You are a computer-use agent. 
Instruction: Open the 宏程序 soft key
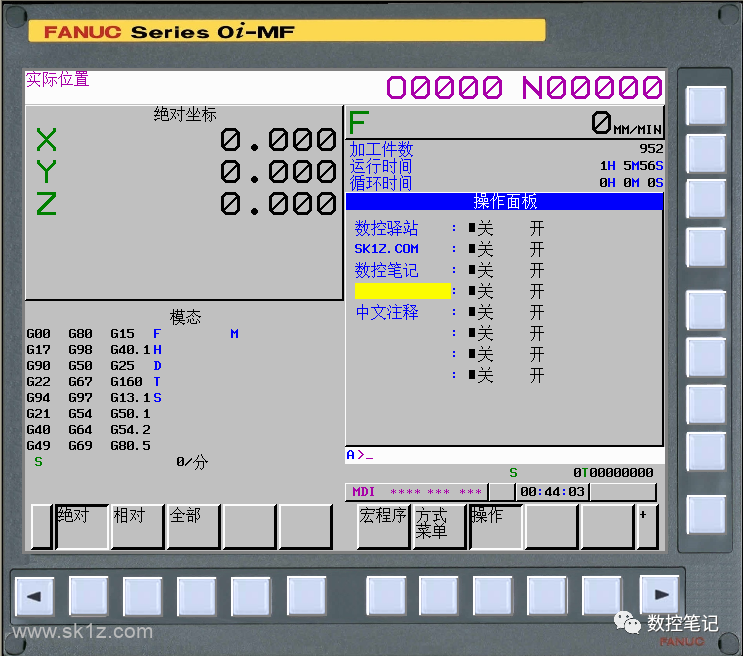pyautogui.click(x=383, y=527)
